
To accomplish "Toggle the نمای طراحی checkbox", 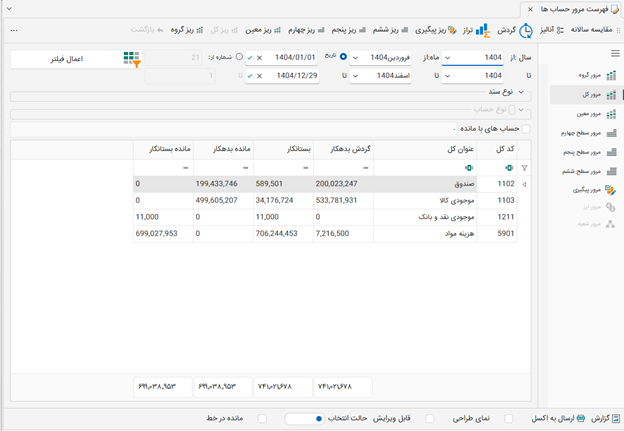I will (509, 419).
